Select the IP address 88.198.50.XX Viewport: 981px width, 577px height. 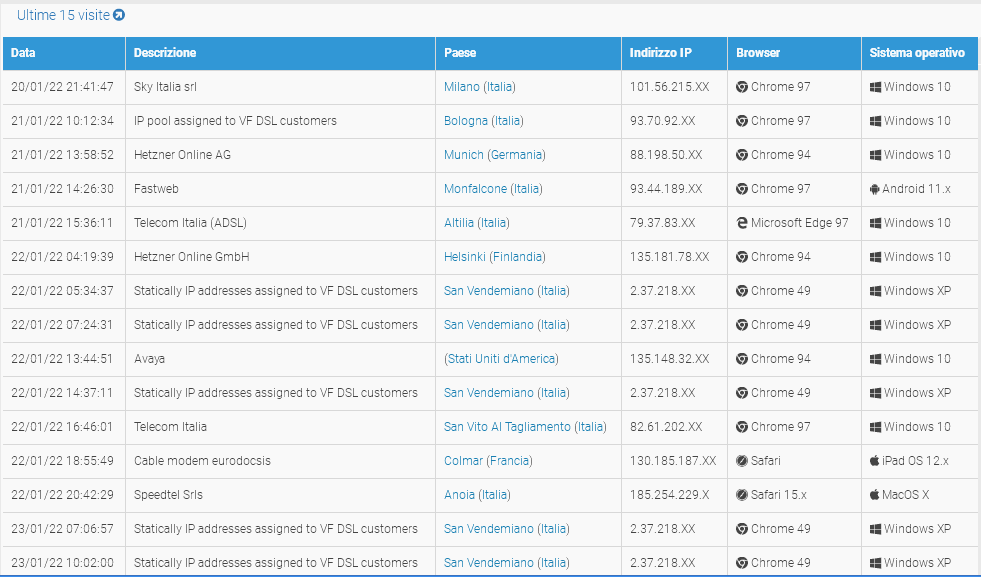[x=666, y=155]
